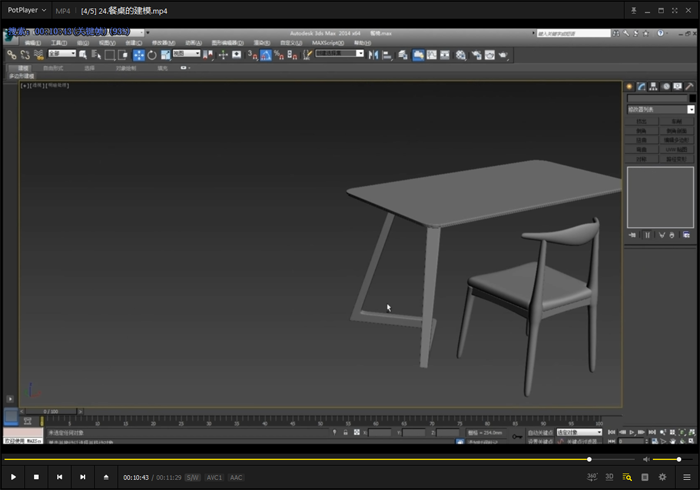Open the PotPlayer settings gear
This screenshot has height=490, width=700.
click(662, 477)
